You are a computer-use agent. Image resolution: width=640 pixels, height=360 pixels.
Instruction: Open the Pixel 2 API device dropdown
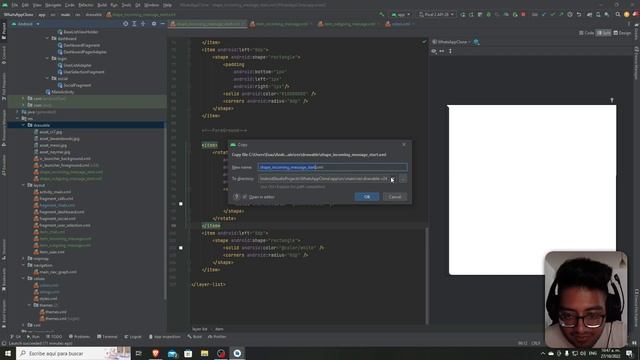tap(436, 14)
